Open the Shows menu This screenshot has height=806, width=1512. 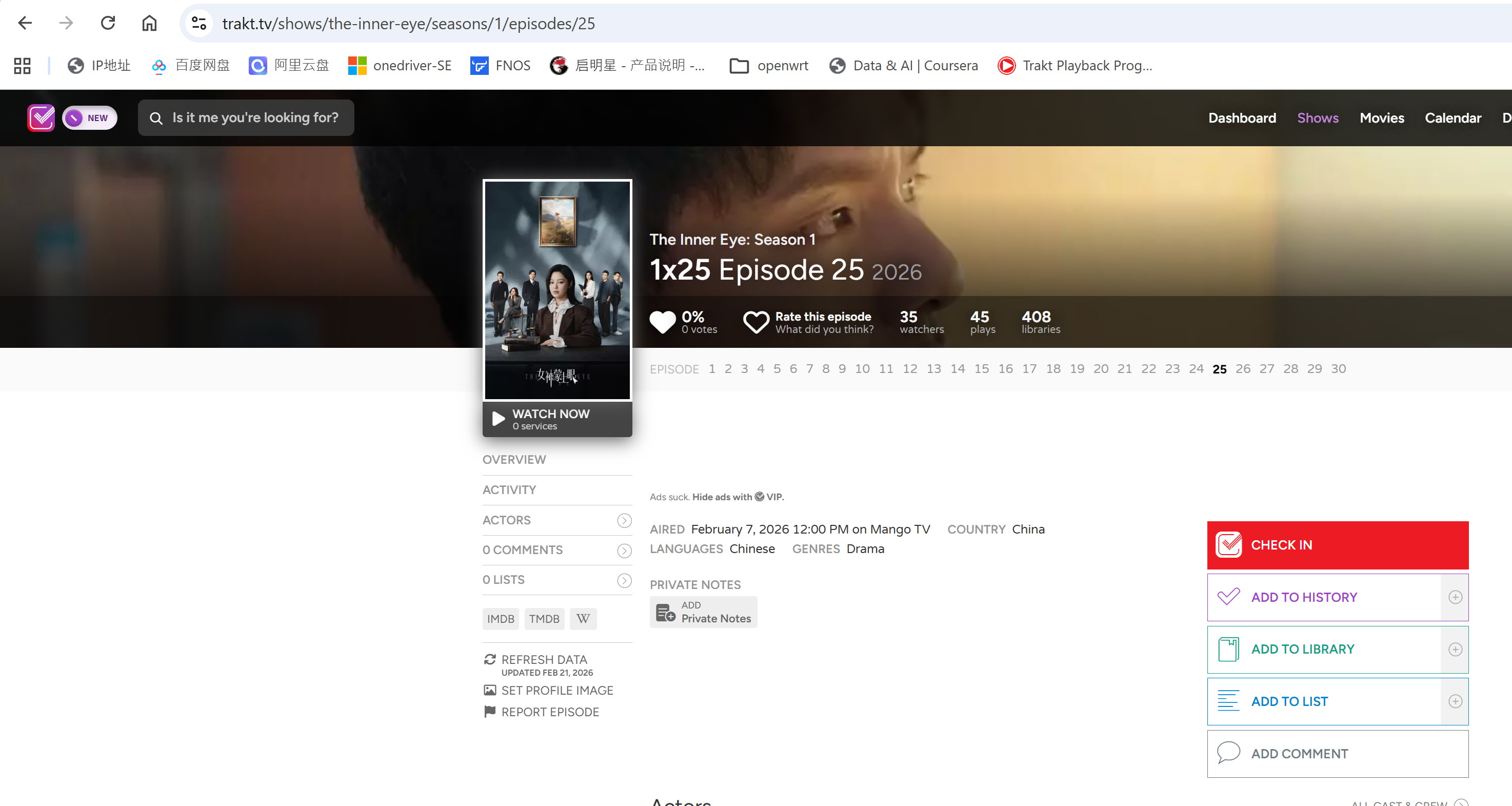pos(1317,118)
